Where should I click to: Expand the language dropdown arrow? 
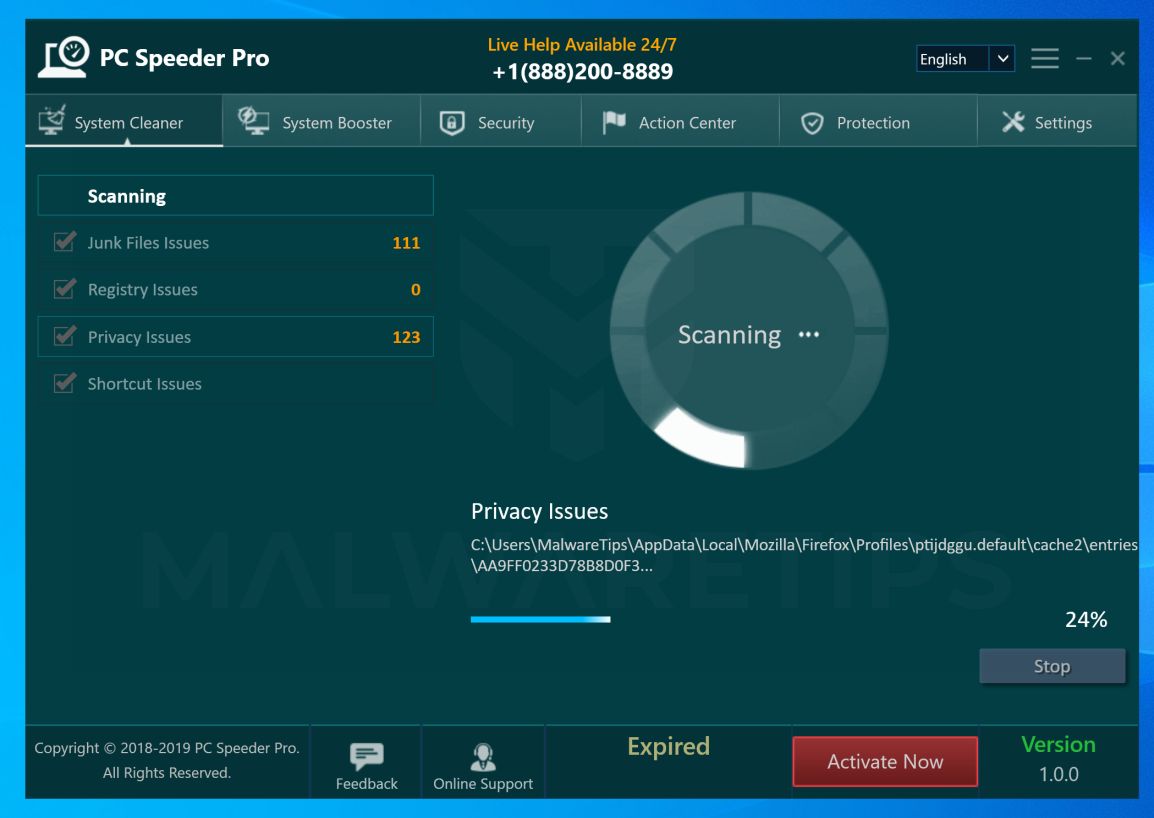tap(1002, 59)
